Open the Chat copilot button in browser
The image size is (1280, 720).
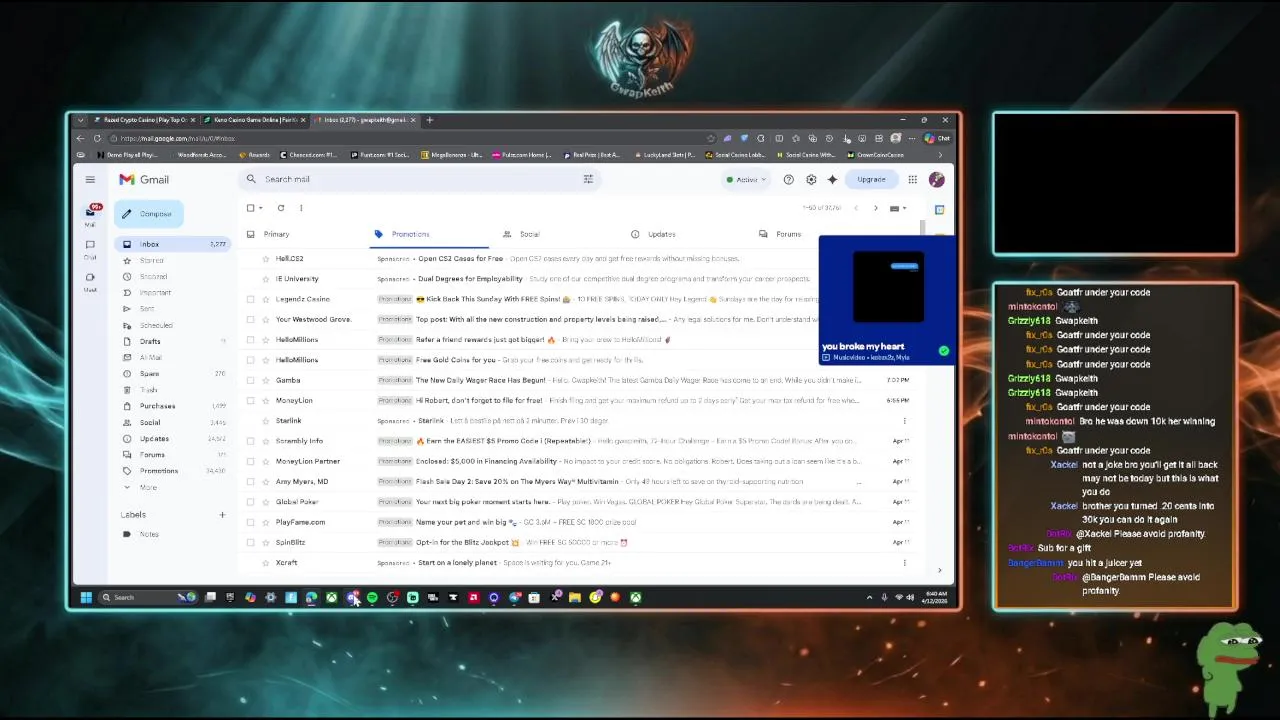[x=937, y=138]
